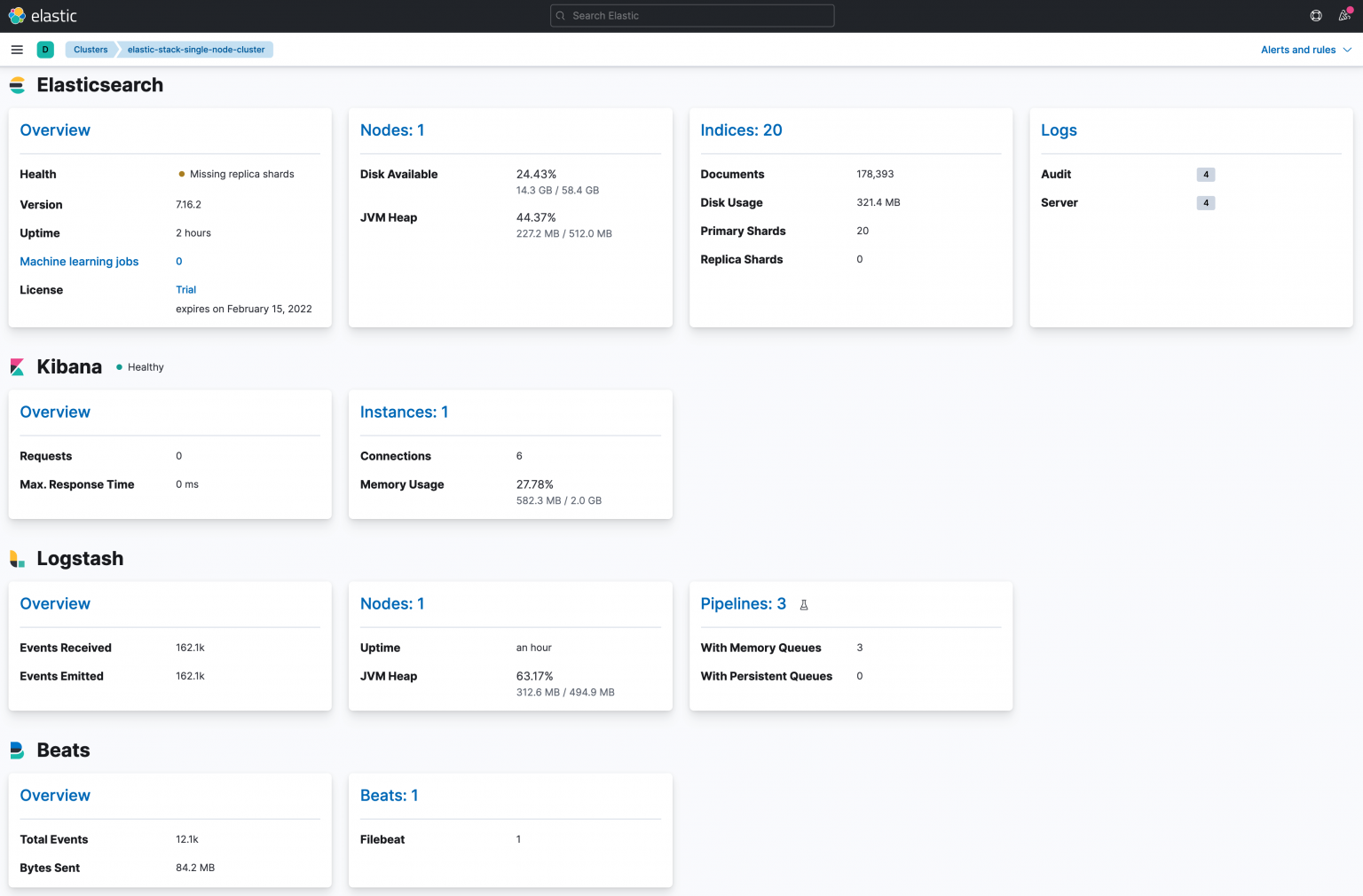1363x896 pixels.
Task: Click the Logstash uptime an hour value
Action: point(534,648)
